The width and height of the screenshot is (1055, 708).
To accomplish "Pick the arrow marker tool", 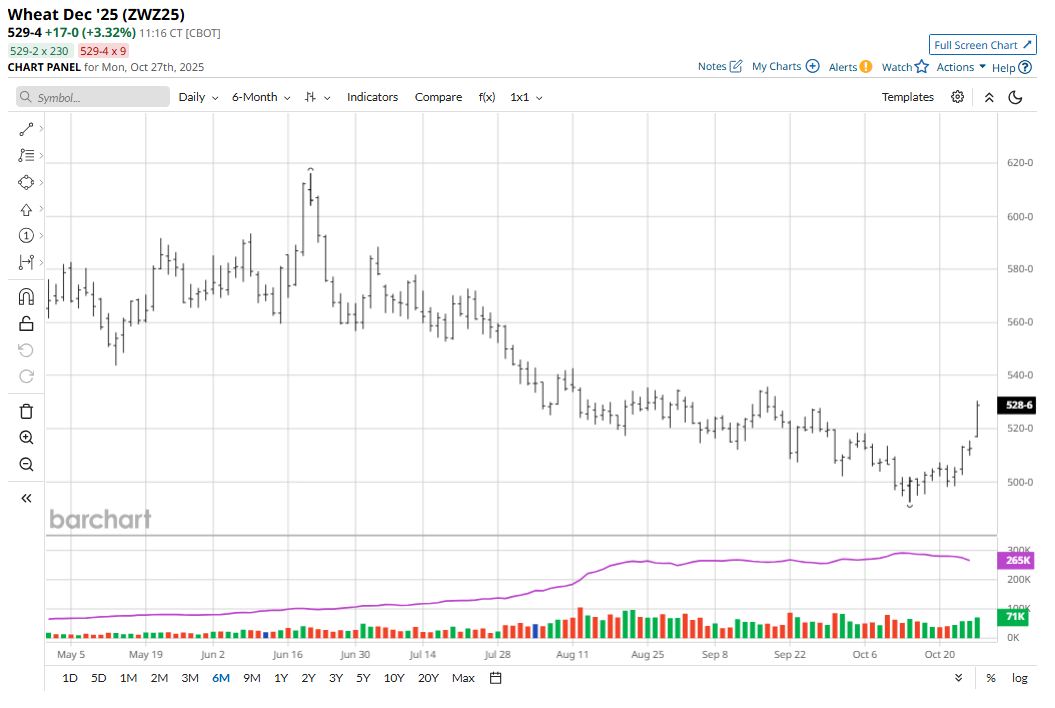I will 26,209.
